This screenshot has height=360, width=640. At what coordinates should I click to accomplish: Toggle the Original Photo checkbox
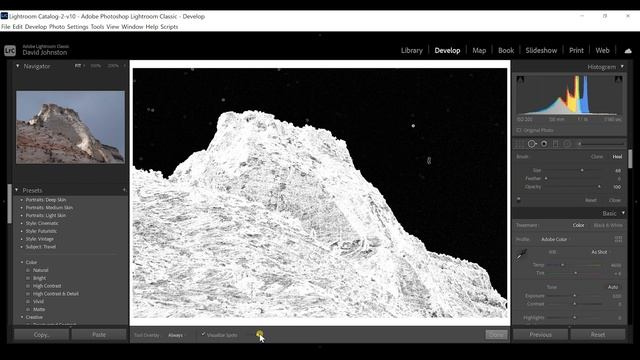(x=519, y=130)
